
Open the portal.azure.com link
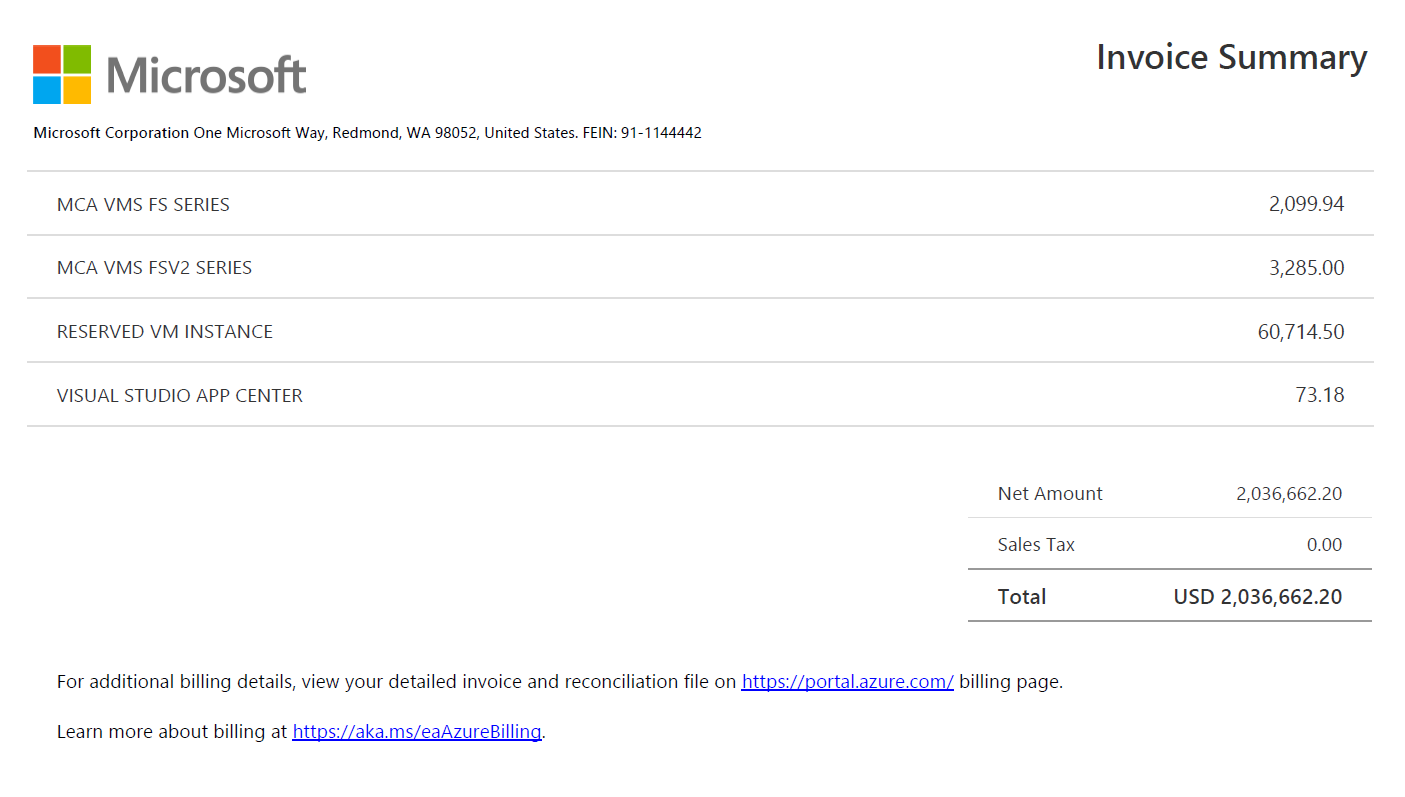[x=847, y=682]
